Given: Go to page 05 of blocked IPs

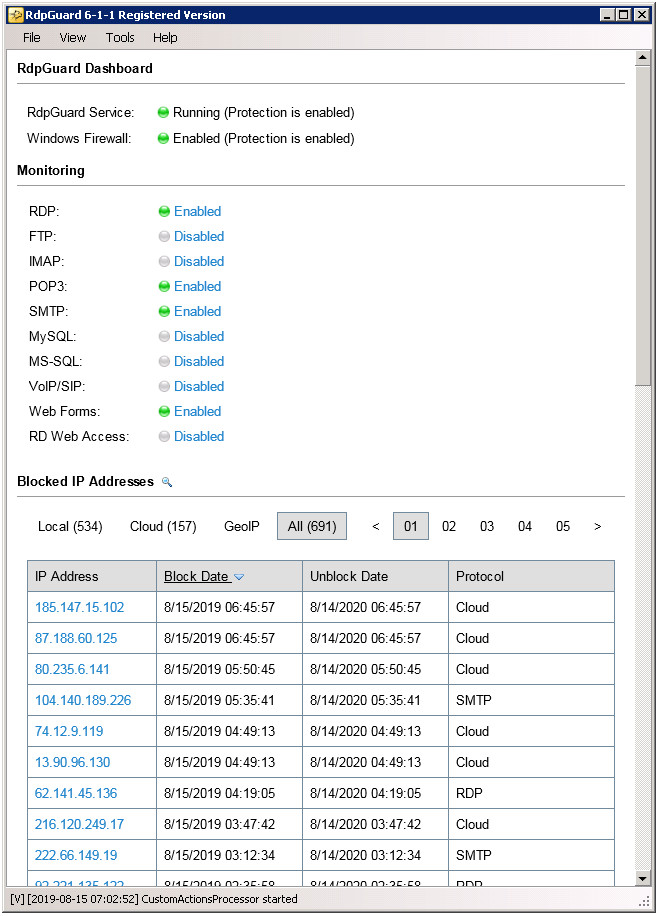Looking at the screenshot, I should (x=563, y=527).
